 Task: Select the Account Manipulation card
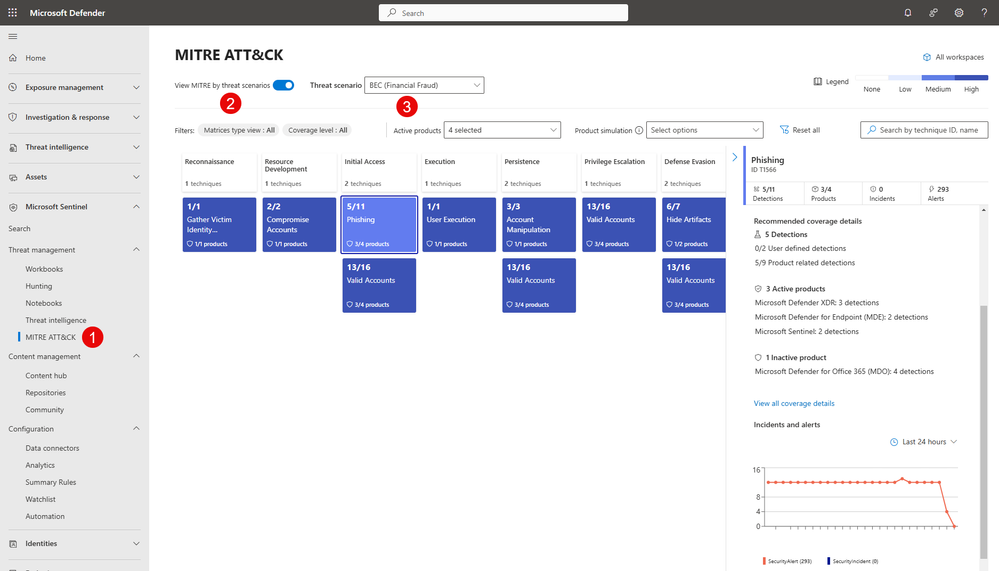click(539, 224)
